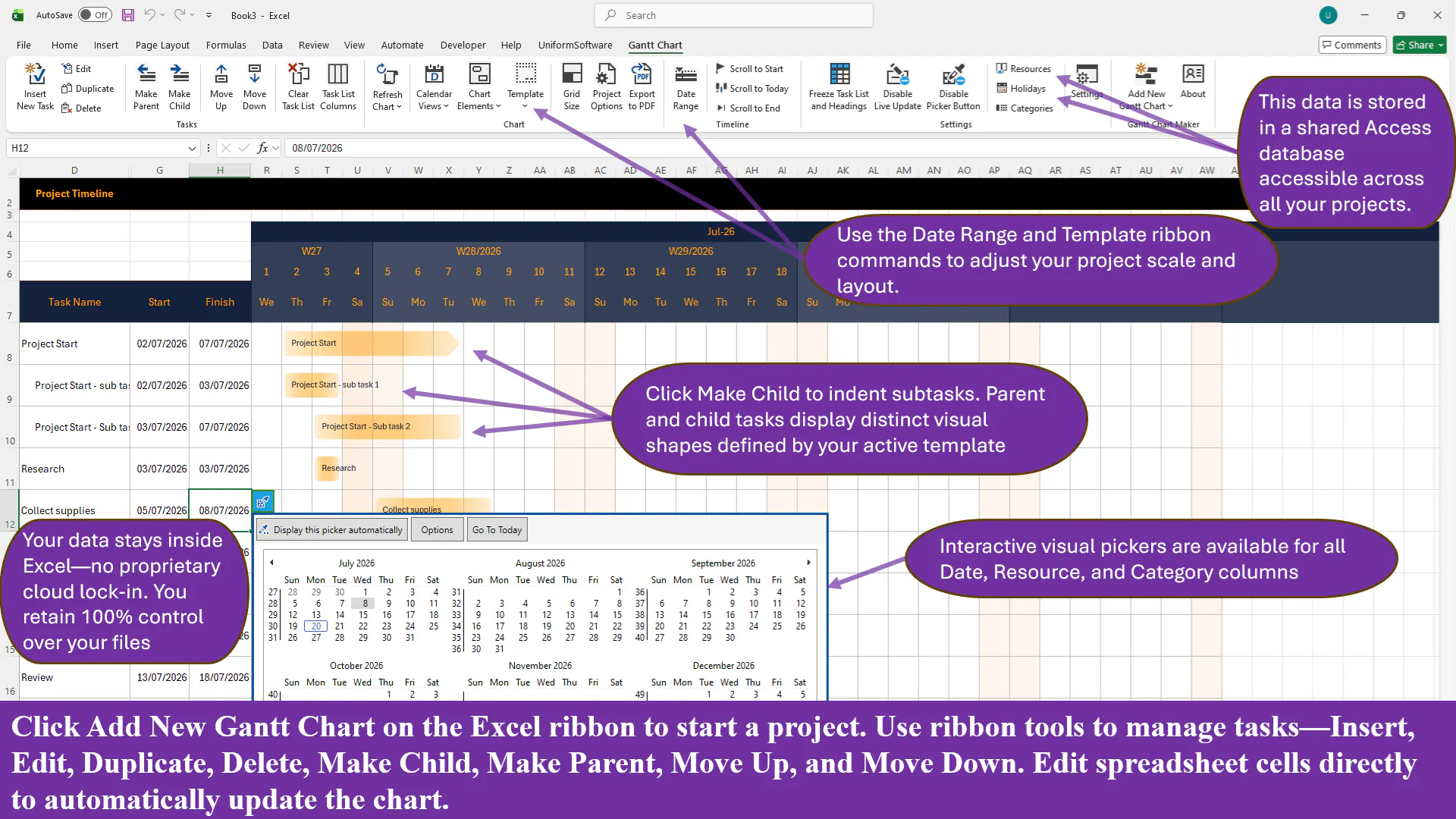1456x819 pixels.
Task: Open Project Options
Action: pos(607,87)
